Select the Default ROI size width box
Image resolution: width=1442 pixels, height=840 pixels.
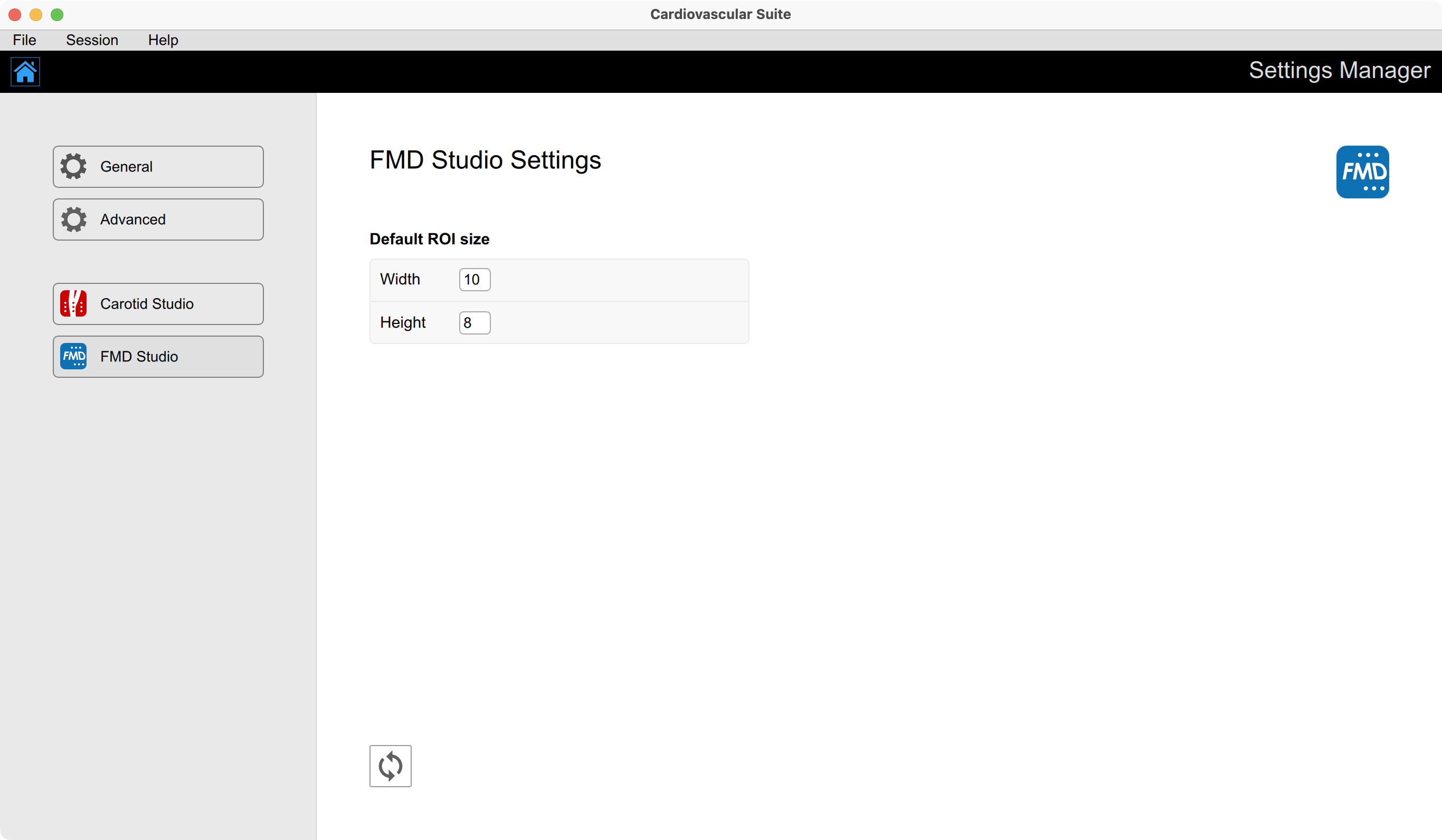pos(474,279)
